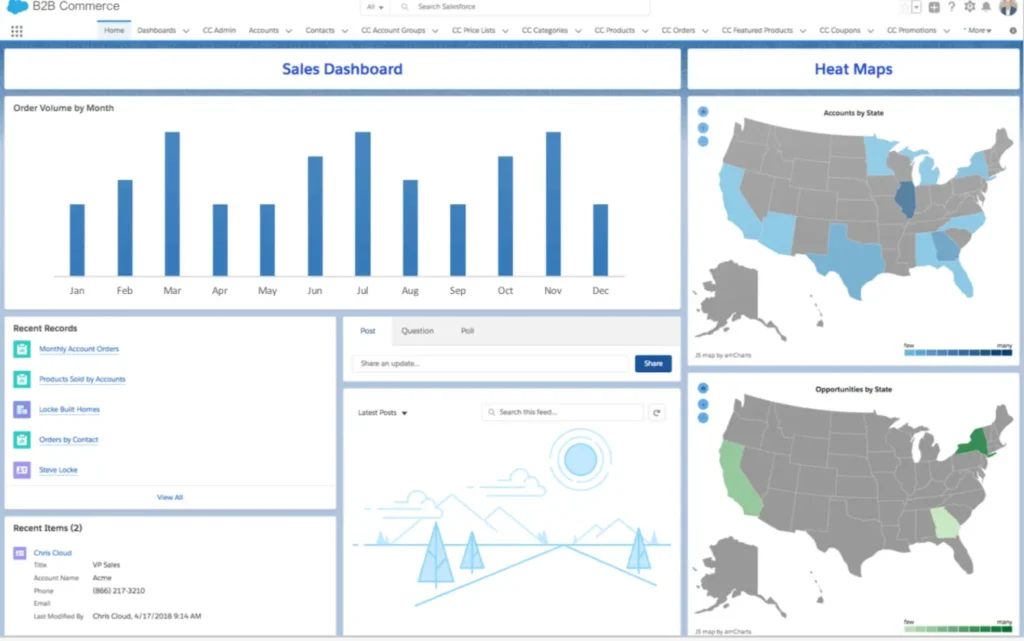Open the favorites list dropdown arrow
The height and width of the screenshot is (641, 1024).
pyautogui.click(x=916, y=7)
